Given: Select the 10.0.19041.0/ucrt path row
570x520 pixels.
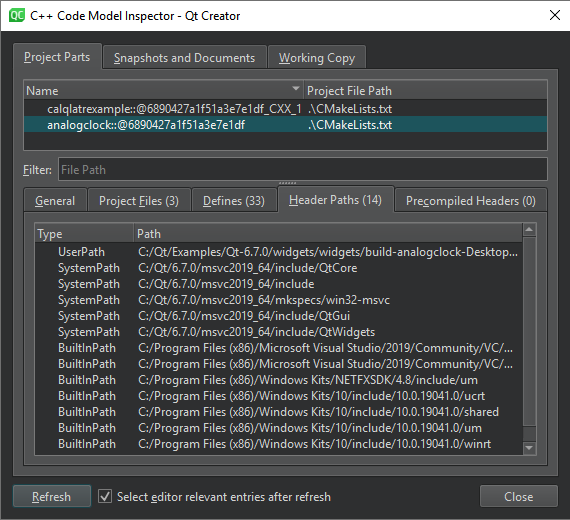Looking at the screenshot, I should point(279,396).
